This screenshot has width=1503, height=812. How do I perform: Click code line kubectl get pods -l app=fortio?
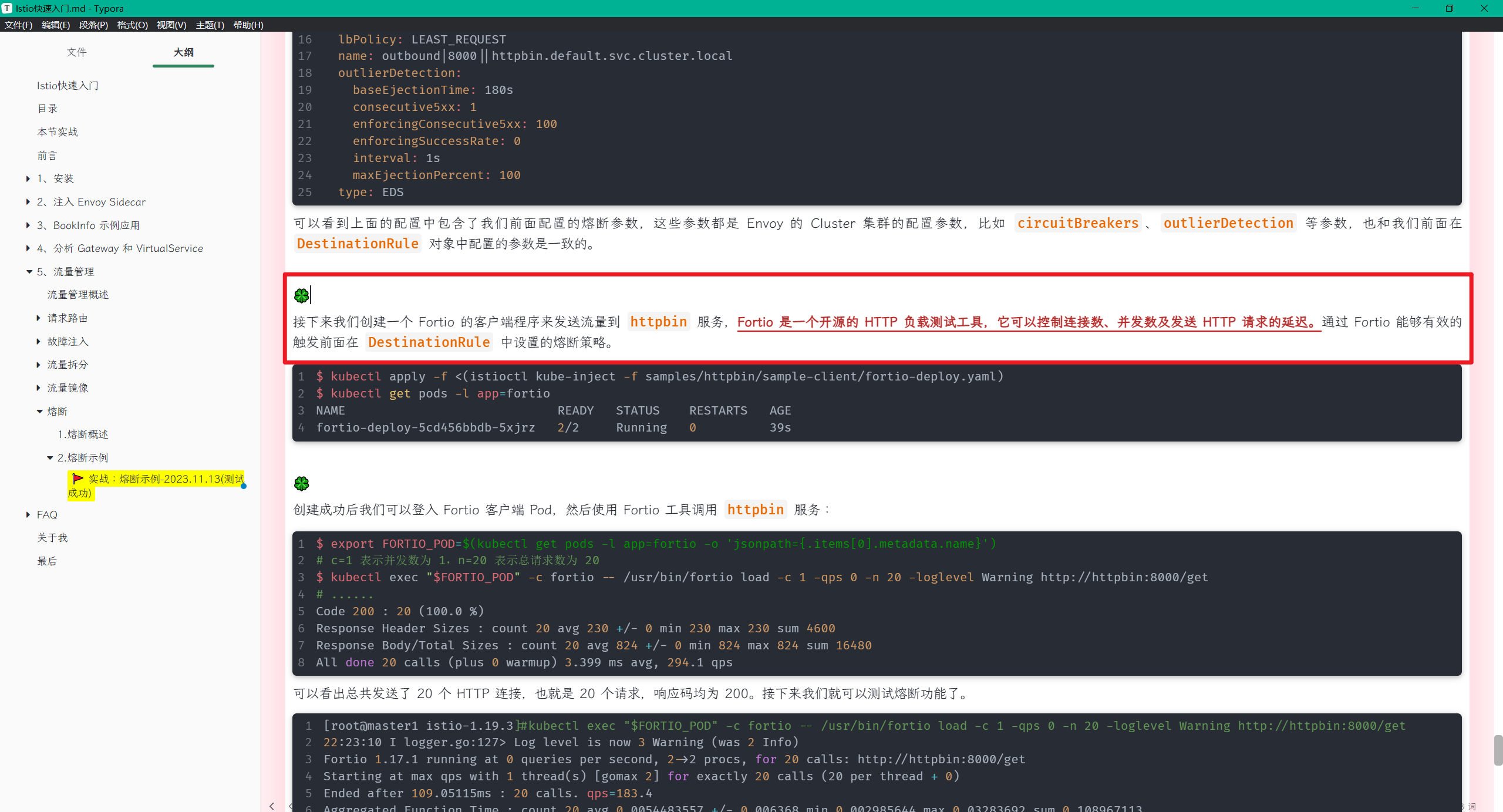[433, 393]
